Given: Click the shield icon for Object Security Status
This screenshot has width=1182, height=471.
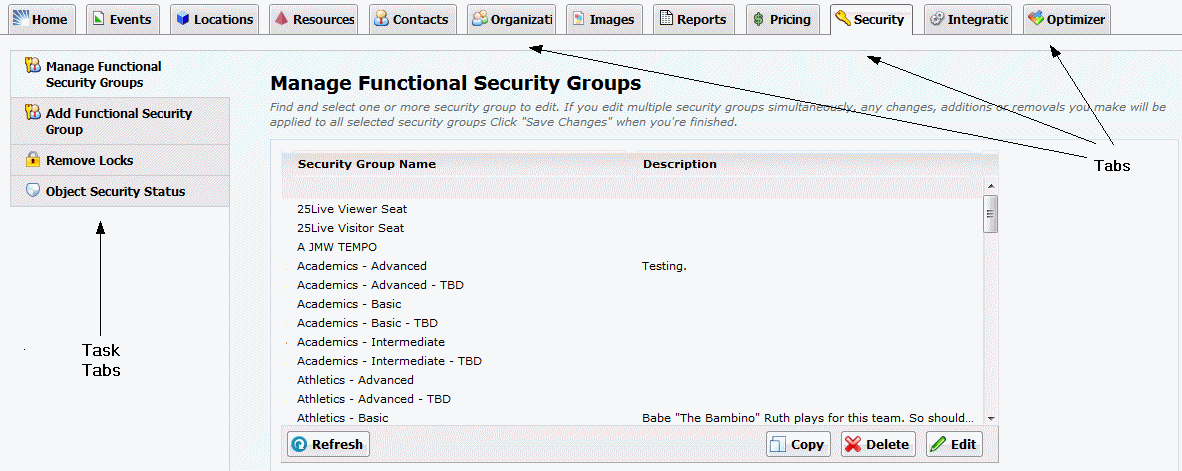Looking at the screenshot, I should coord(32,191).
